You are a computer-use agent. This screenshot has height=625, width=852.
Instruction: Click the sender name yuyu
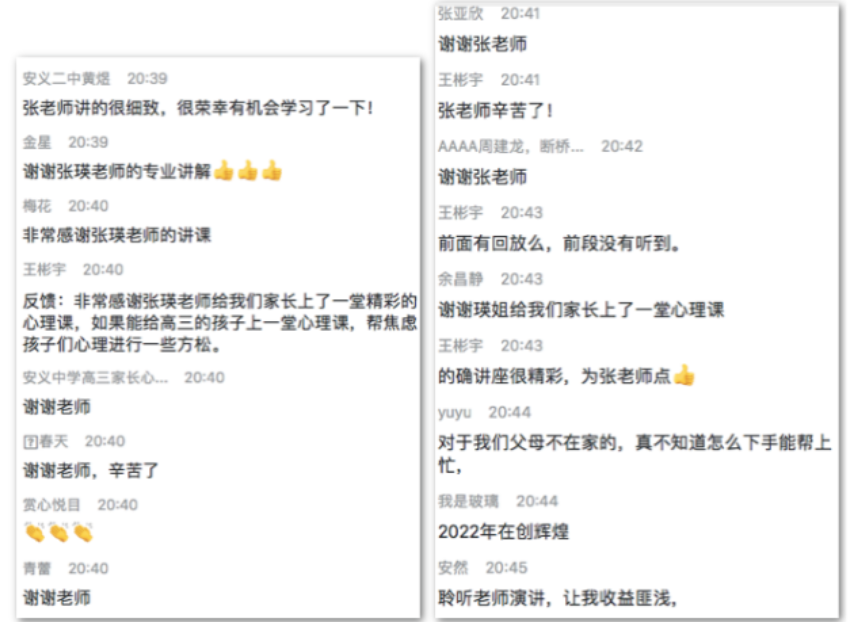point(455,412)
